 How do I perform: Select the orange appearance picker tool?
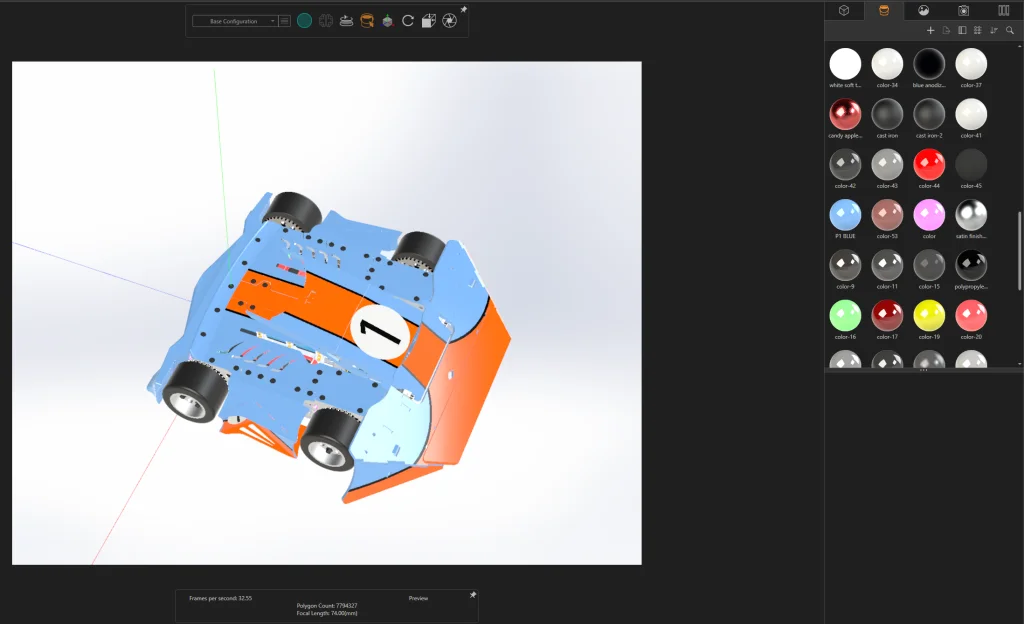coord(367,21)
